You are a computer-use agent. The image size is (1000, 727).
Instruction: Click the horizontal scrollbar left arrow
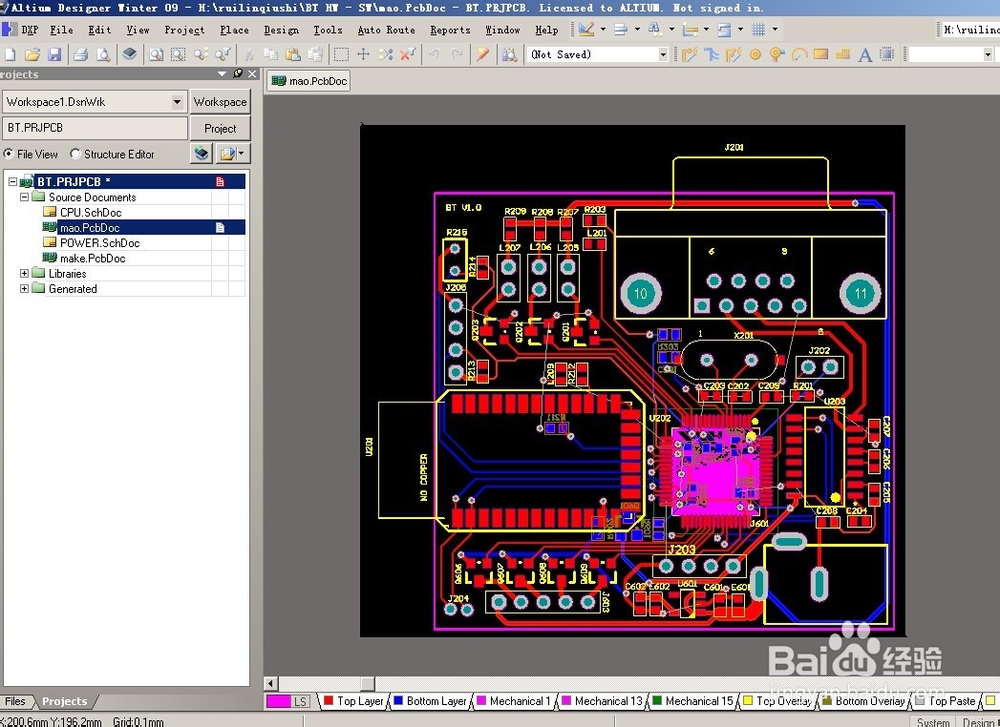click(270, 684)
